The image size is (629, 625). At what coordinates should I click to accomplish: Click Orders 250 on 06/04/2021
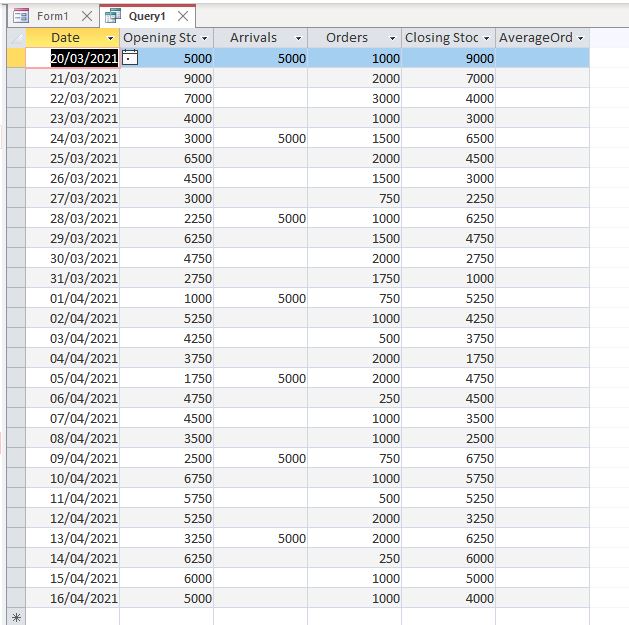point(355,398)
